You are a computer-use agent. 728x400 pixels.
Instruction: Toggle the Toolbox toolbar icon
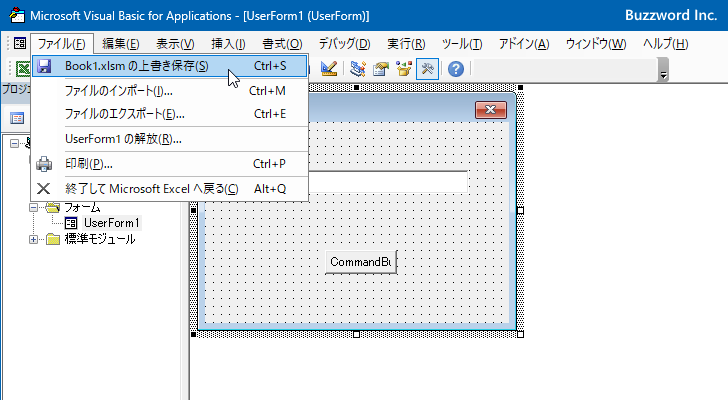click(428, 69)
